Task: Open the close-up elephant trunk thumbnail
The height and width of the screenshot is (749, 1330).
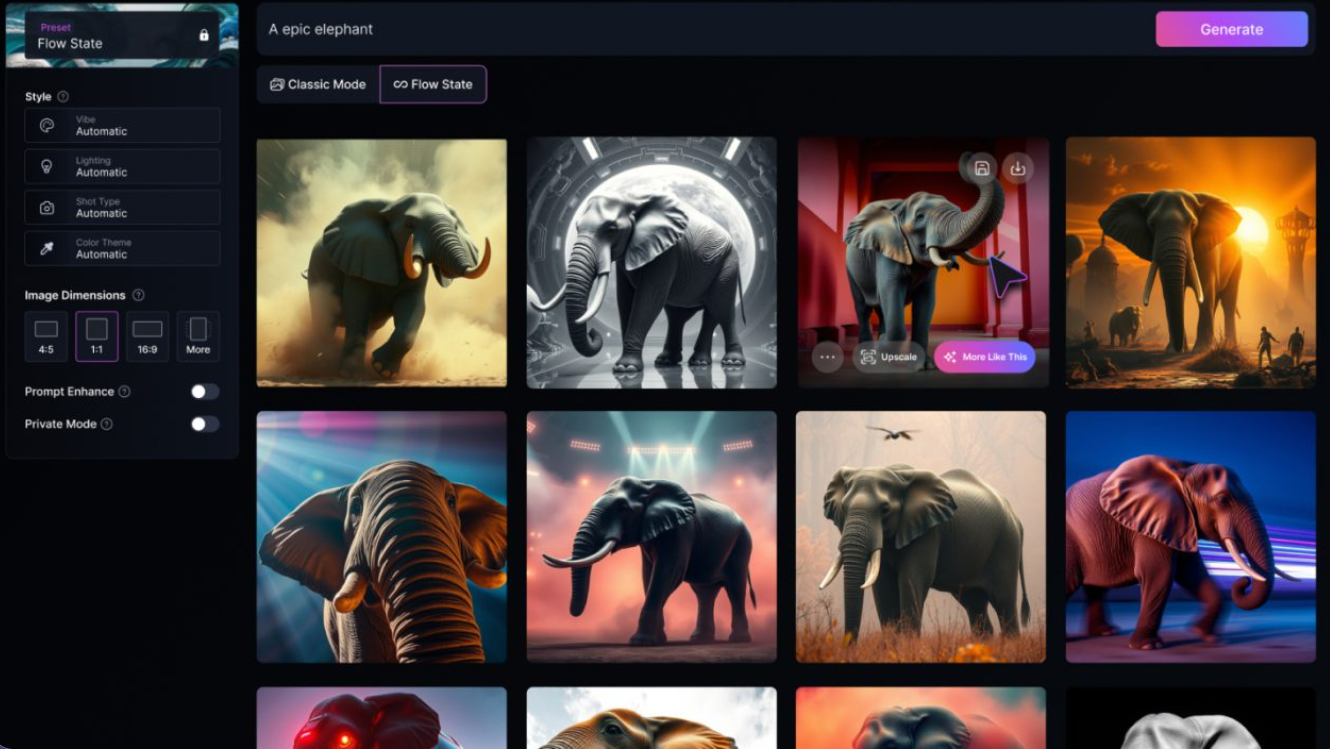Action: click(x=382, y=537)
